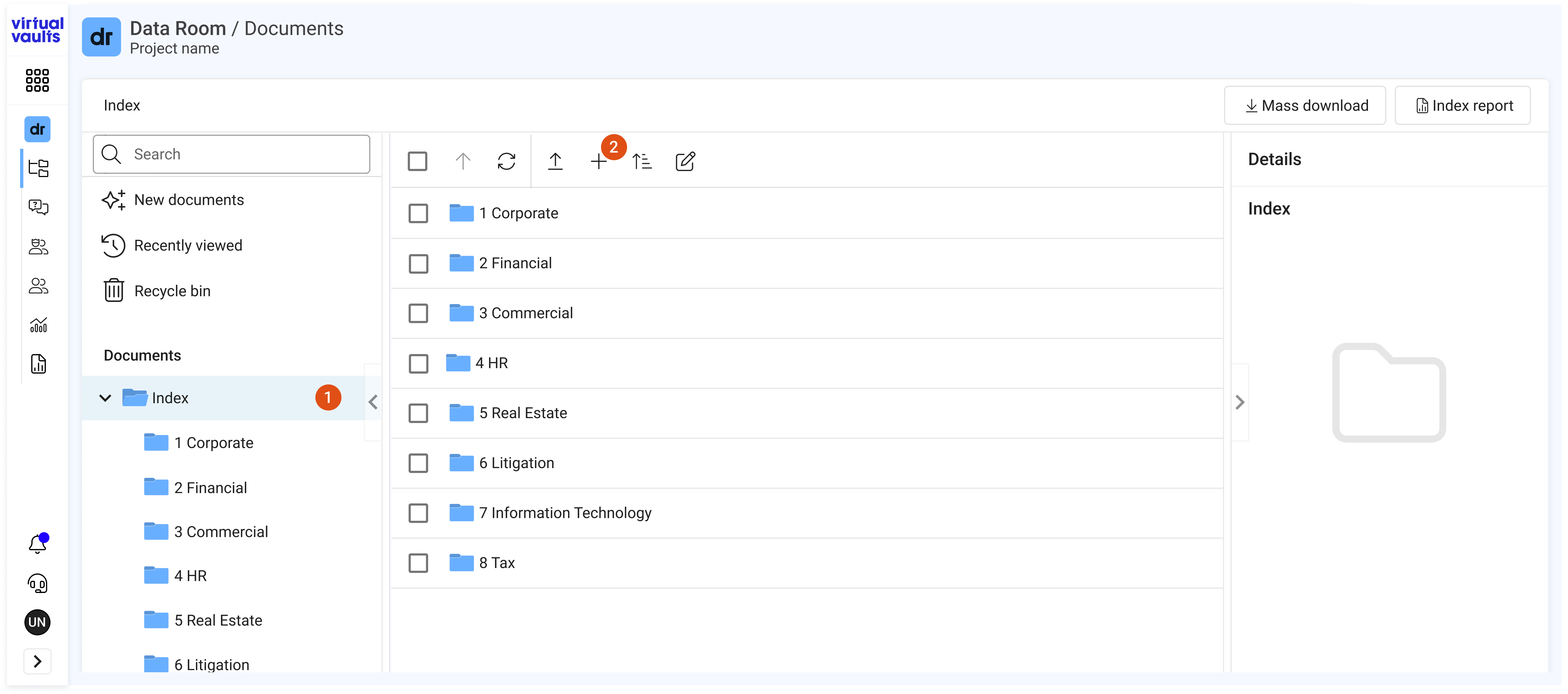
Task: Open the UN user avatar menu
Action: pyautogui.click(x=37, y=622)
